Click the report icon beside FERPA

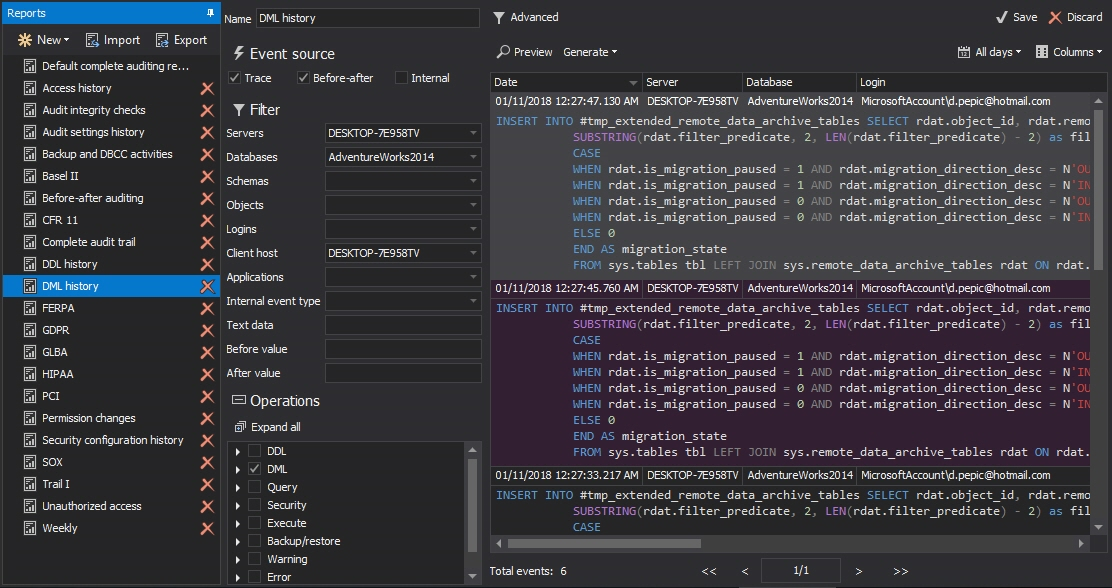pyautogui.click(x=30, y=308)
